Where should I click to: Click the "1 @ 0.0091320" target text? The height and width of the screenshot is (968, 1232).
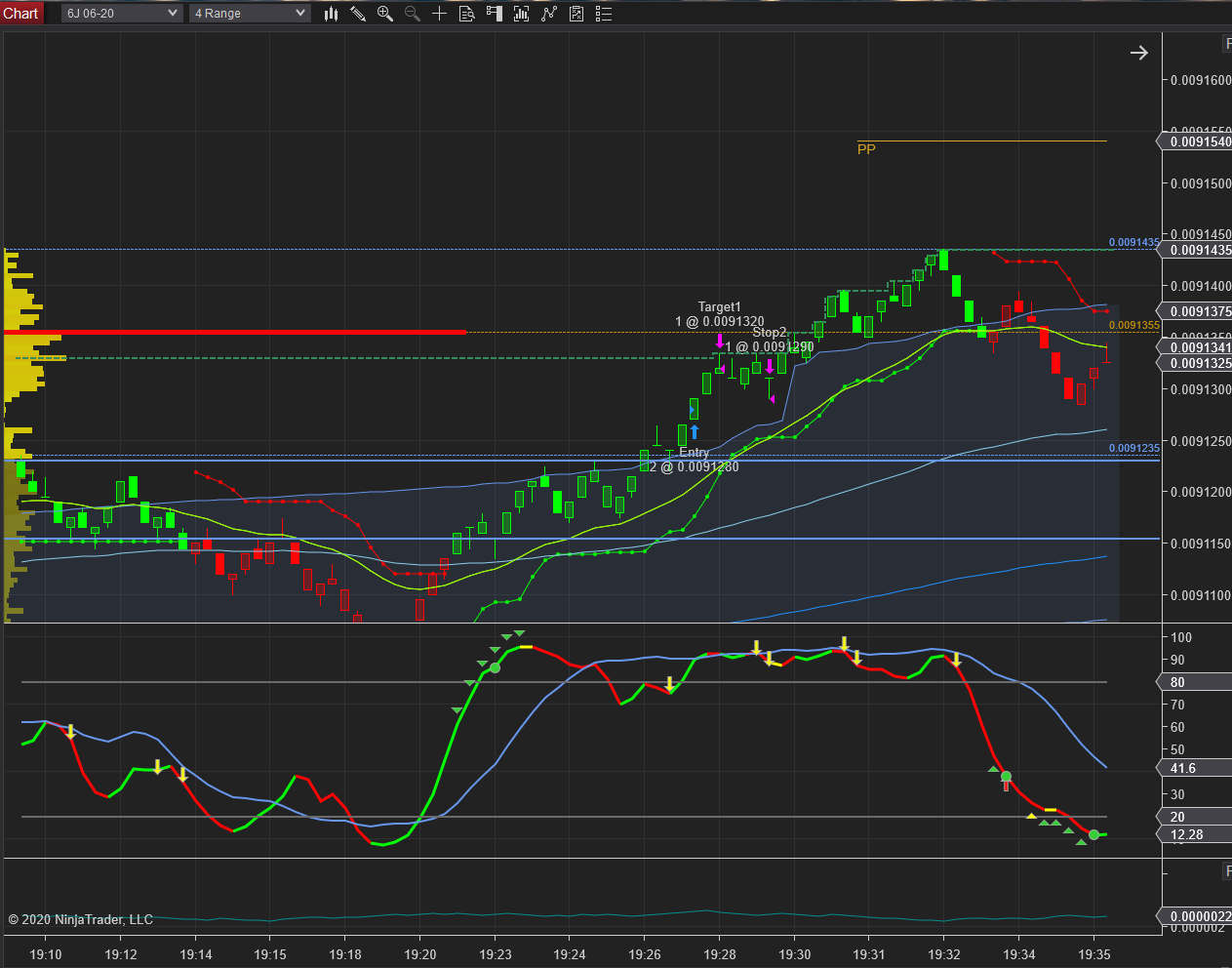point(720,321)
